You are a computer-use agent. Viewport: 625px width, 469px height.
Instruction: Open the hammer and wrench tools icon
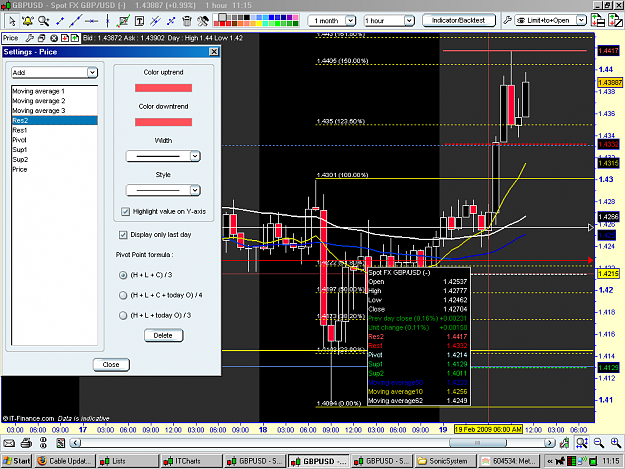(202, 20)
